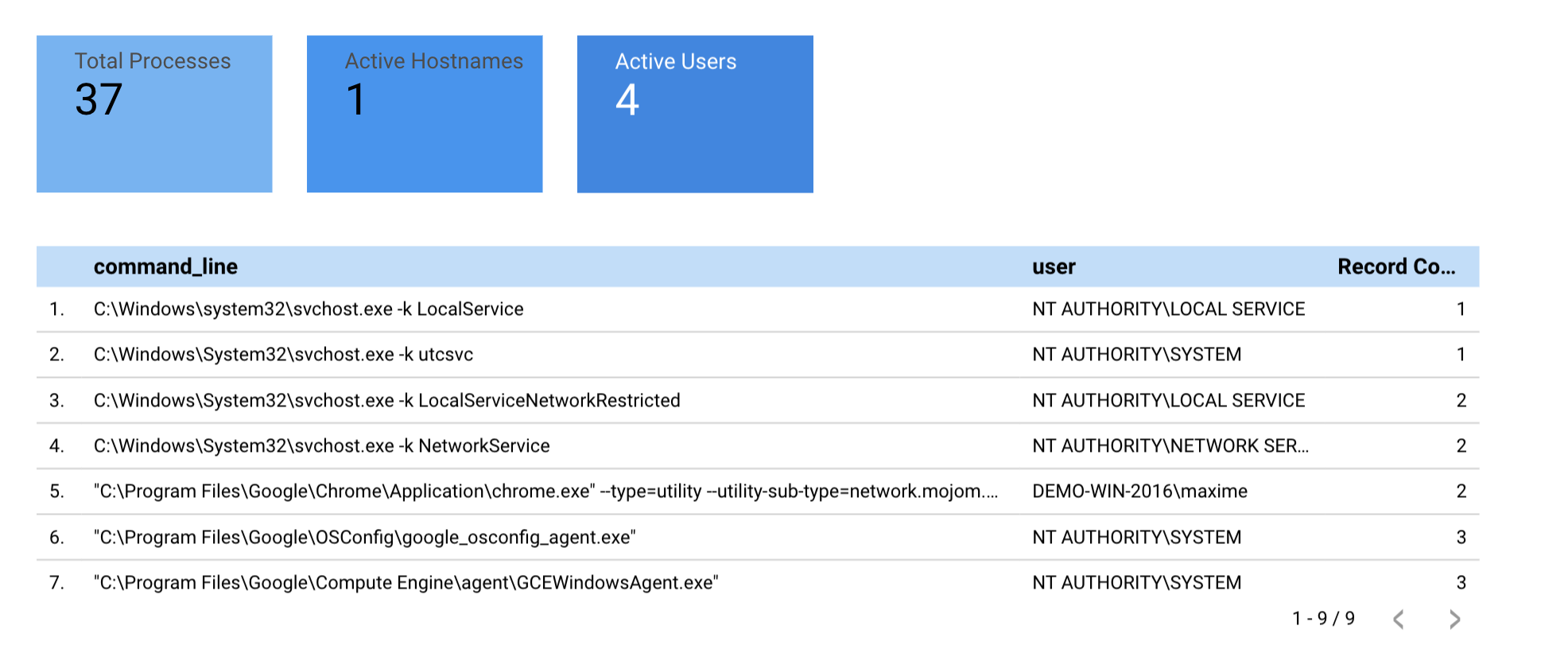The image size is (1568, 657).
Task: Select the svchost.exe -k utcsvc command
Action: pyautogui.click(x=283, y=355)
